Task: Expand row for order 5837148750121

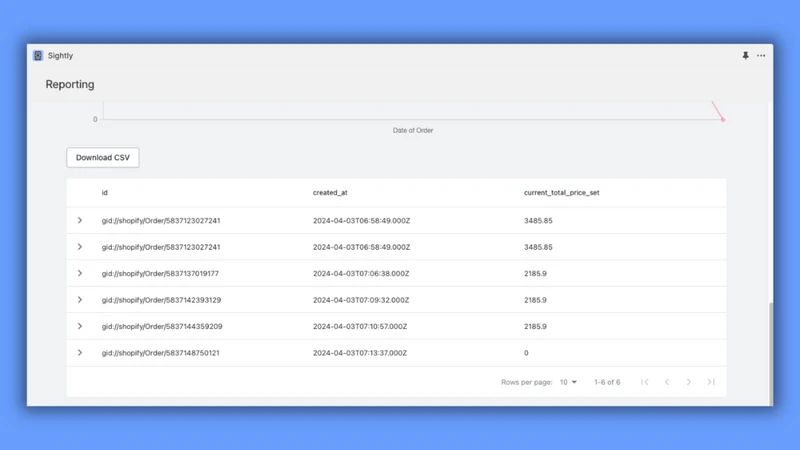Action: click(80, 353)
